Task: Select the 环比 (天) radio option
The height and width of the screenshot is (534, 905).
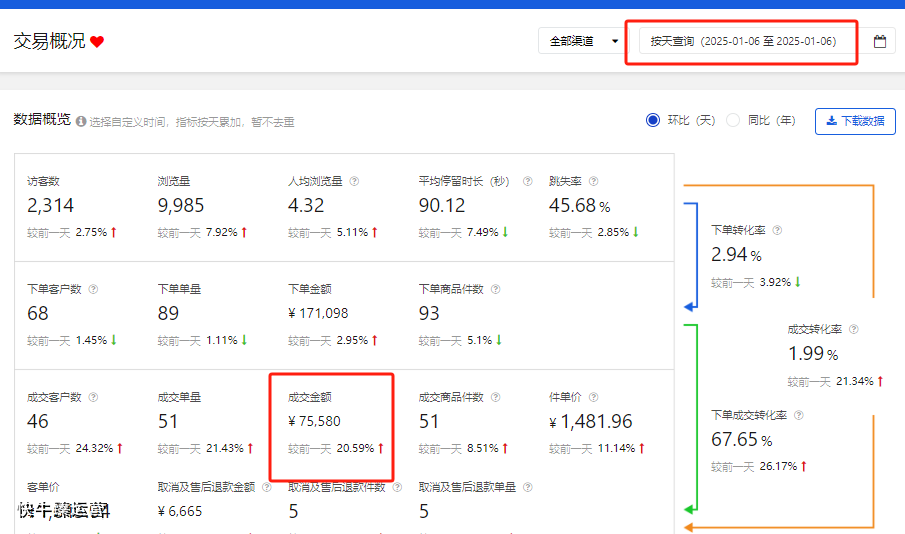Action: pyautogui.click(x=654, y=120)
